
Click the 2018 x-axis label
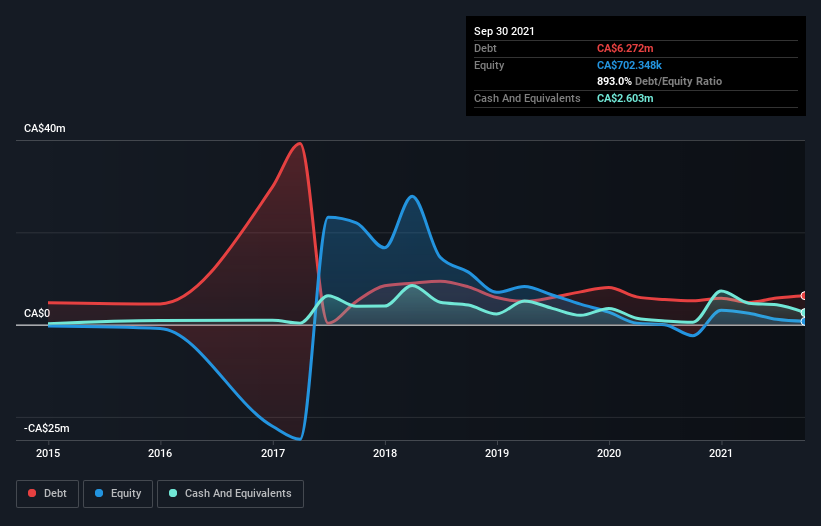(x=385, y=453)
